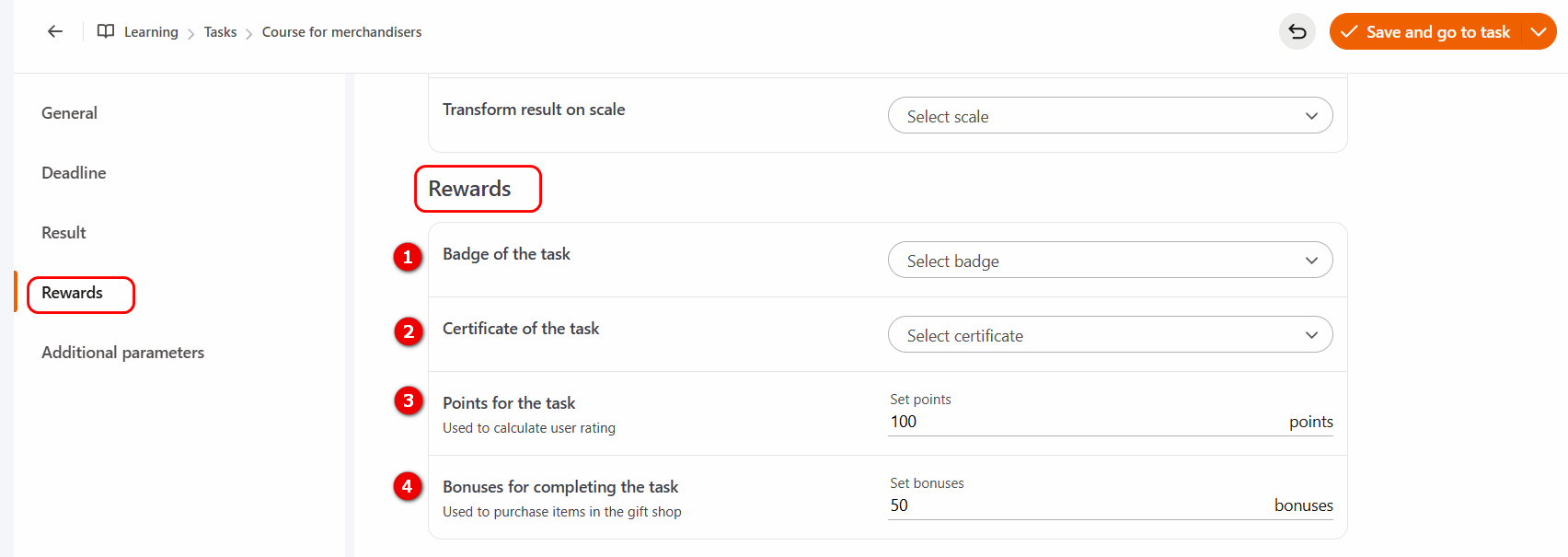Image resolution: width=1568 pixels, height=557 pixels.
Task: Click the red number 2 marker
Action: pos(409,331)
